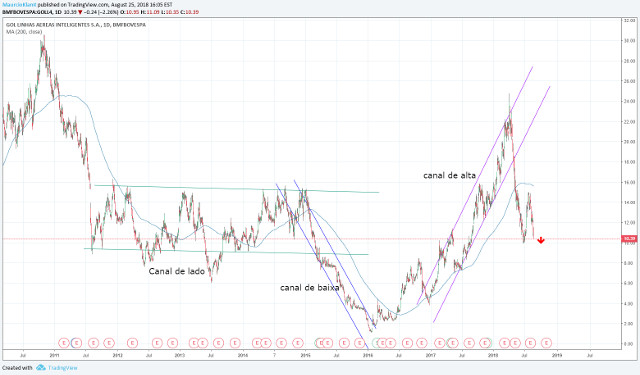
Task: Click the high price value H:11.09
Action: tap(149, 12)
